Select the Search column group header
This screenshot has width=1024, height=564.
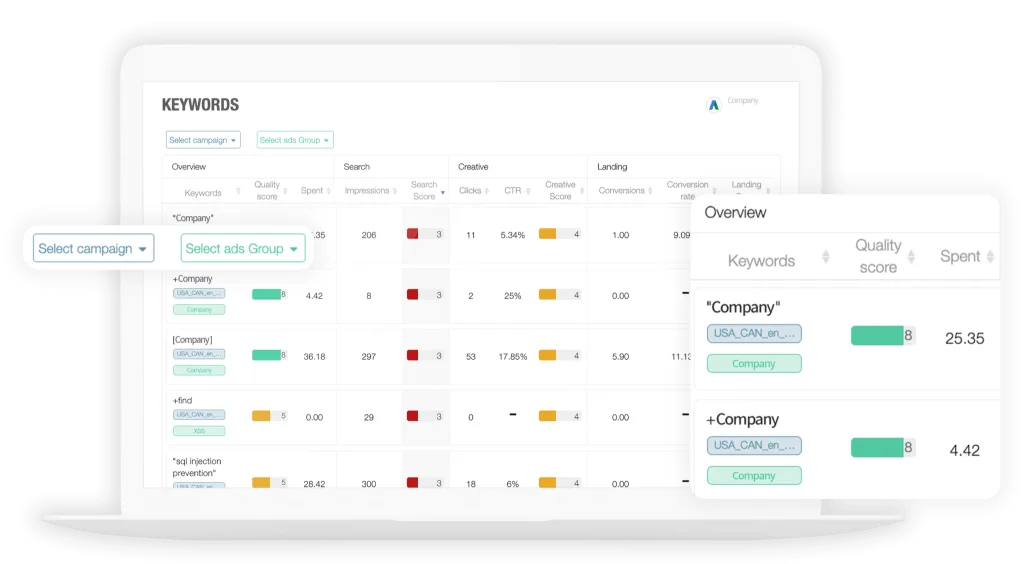[357, 167]
